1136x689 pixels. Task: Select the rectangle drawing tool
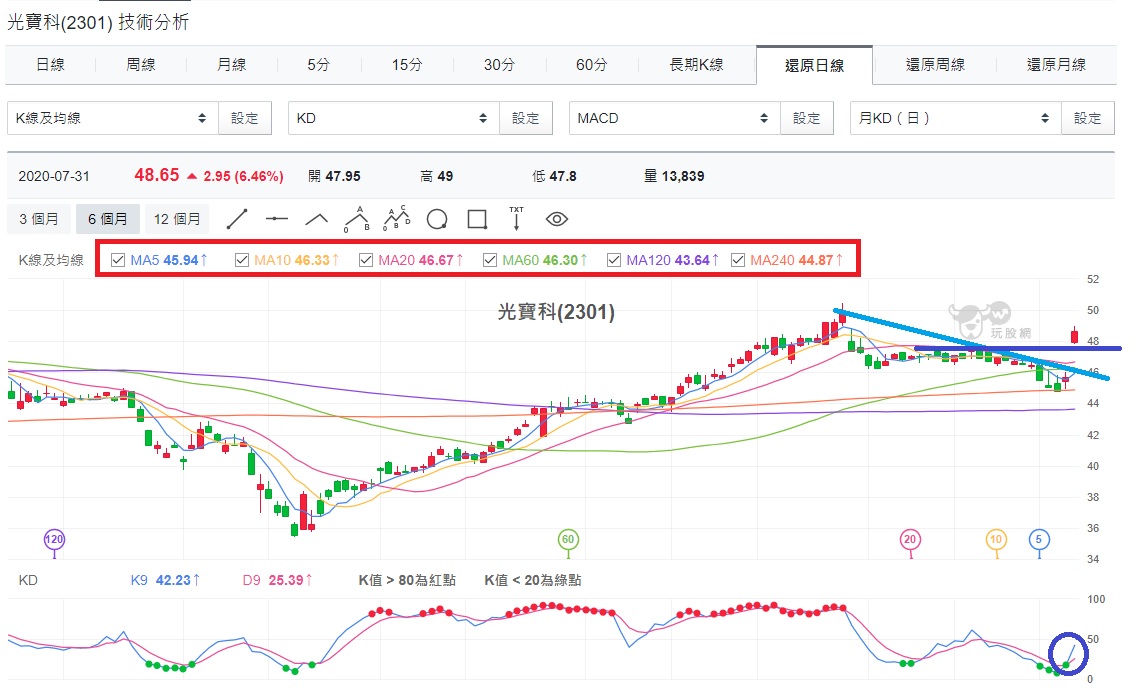tap(477, 219)
